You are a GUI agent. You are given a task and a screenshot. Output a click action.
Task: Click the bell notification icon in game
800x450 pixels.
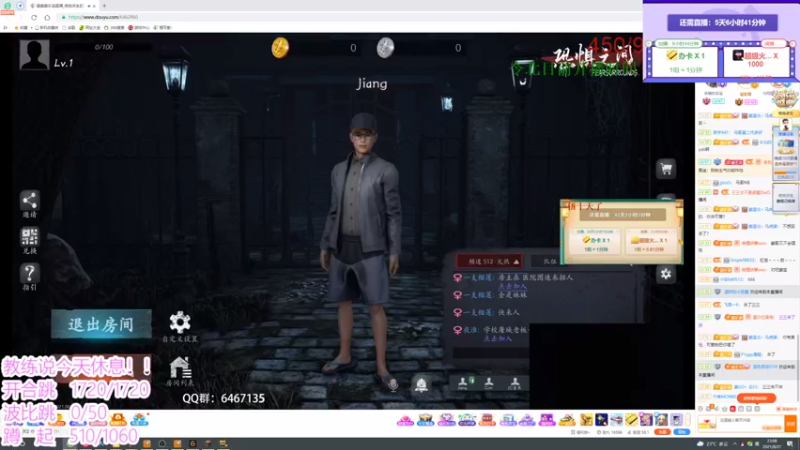[x=421, y=385]
